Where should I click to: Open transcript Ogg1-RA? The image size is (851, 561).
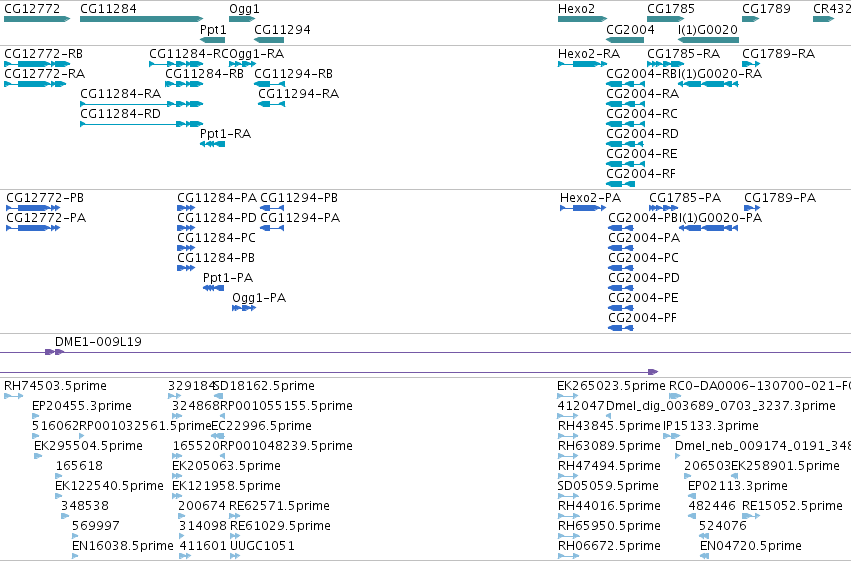pos(257,54)
